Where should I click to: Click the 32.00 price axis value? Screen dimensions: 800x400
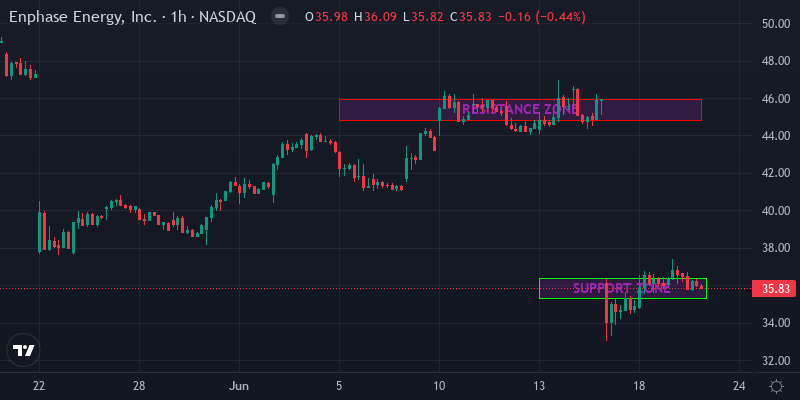776,360
